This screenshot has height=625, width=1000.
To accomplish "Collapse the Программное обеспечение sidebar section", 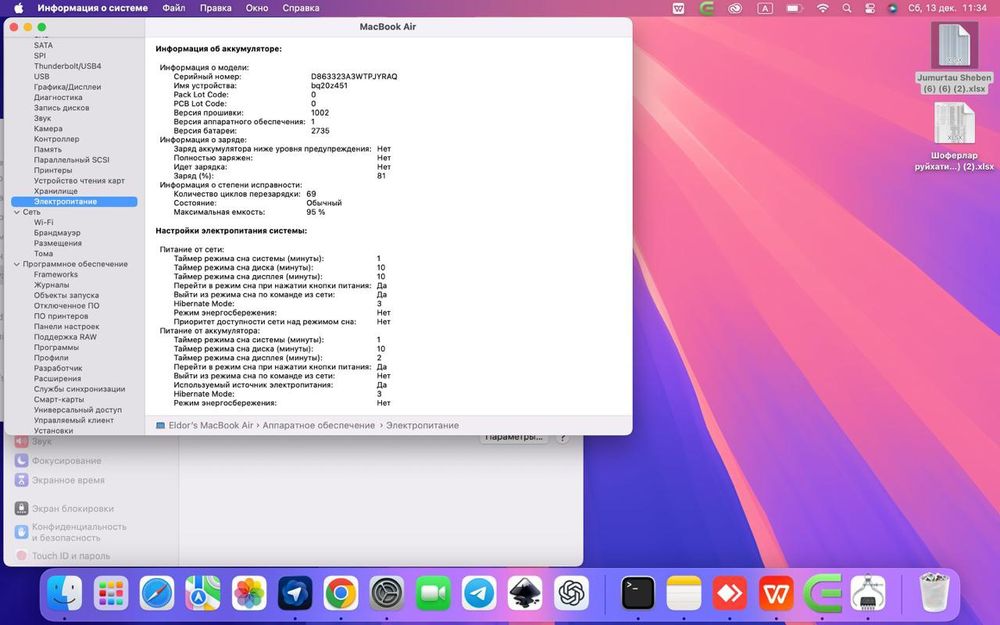I will coord(16,264).
